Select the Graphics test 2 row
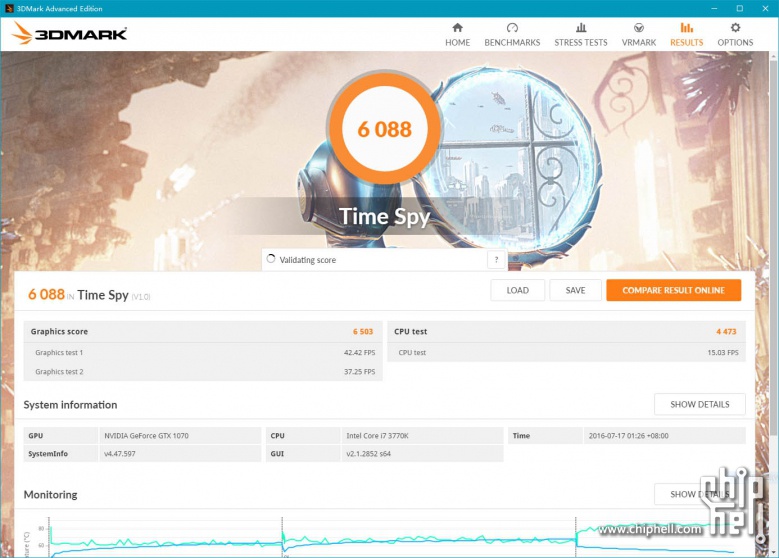 203,372
